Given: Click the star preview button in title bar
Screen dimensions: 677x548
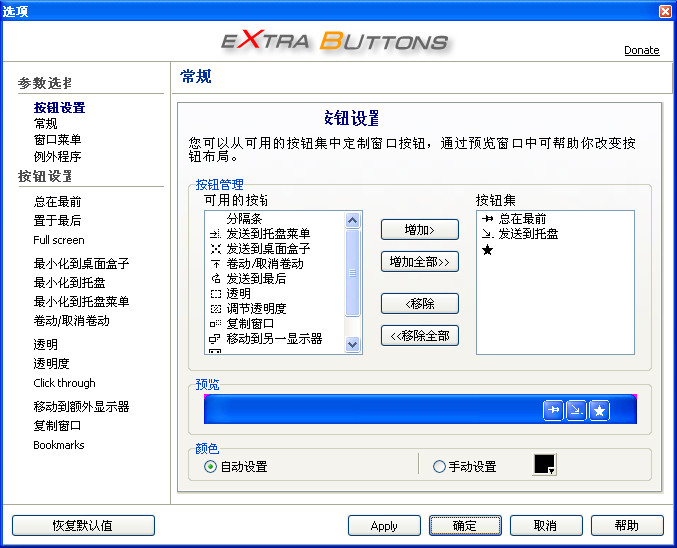Looking at the screenshot, I should click(599, 410).
